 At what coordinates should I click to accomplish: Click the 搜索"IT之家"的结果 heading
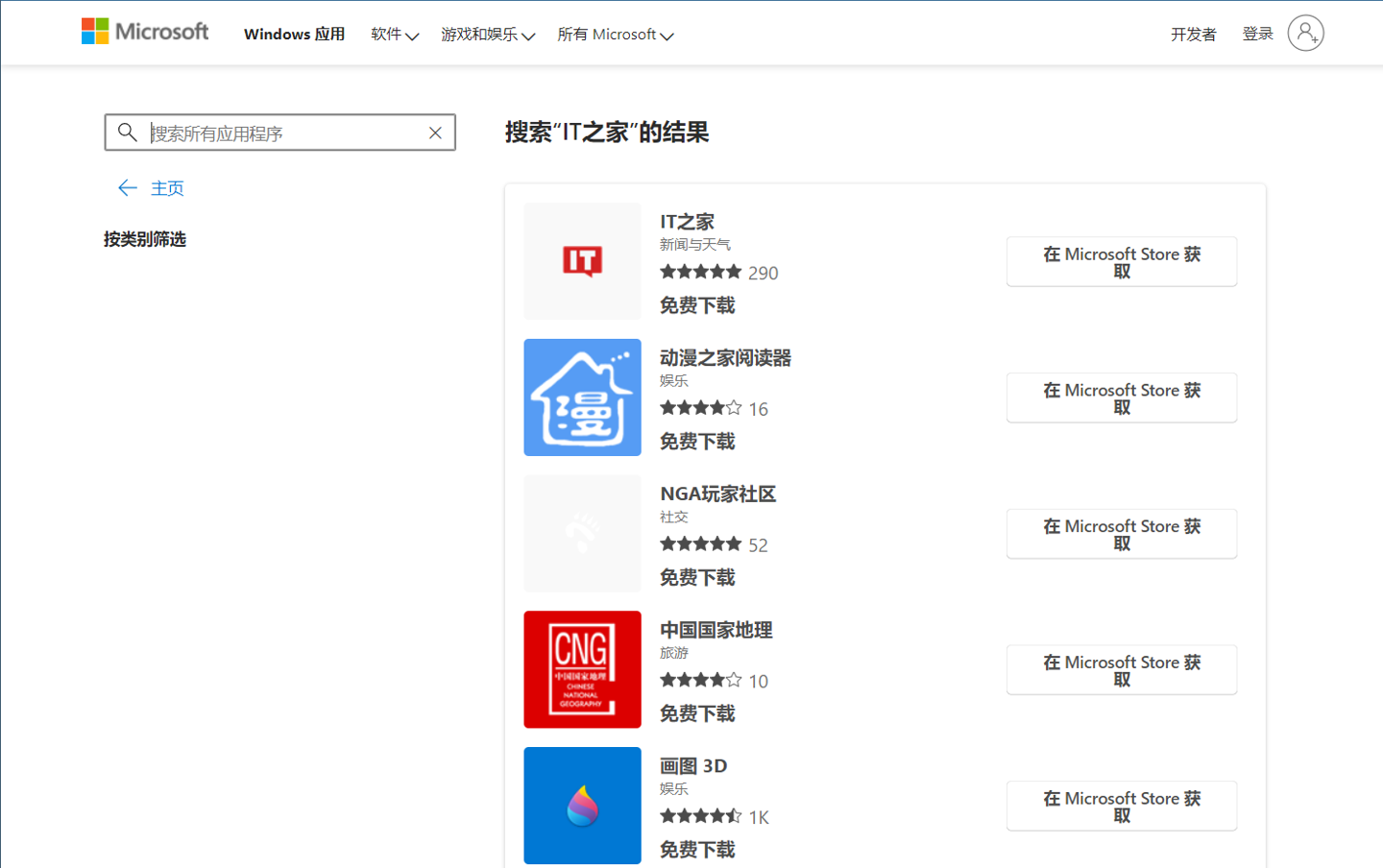click(607, 133)
